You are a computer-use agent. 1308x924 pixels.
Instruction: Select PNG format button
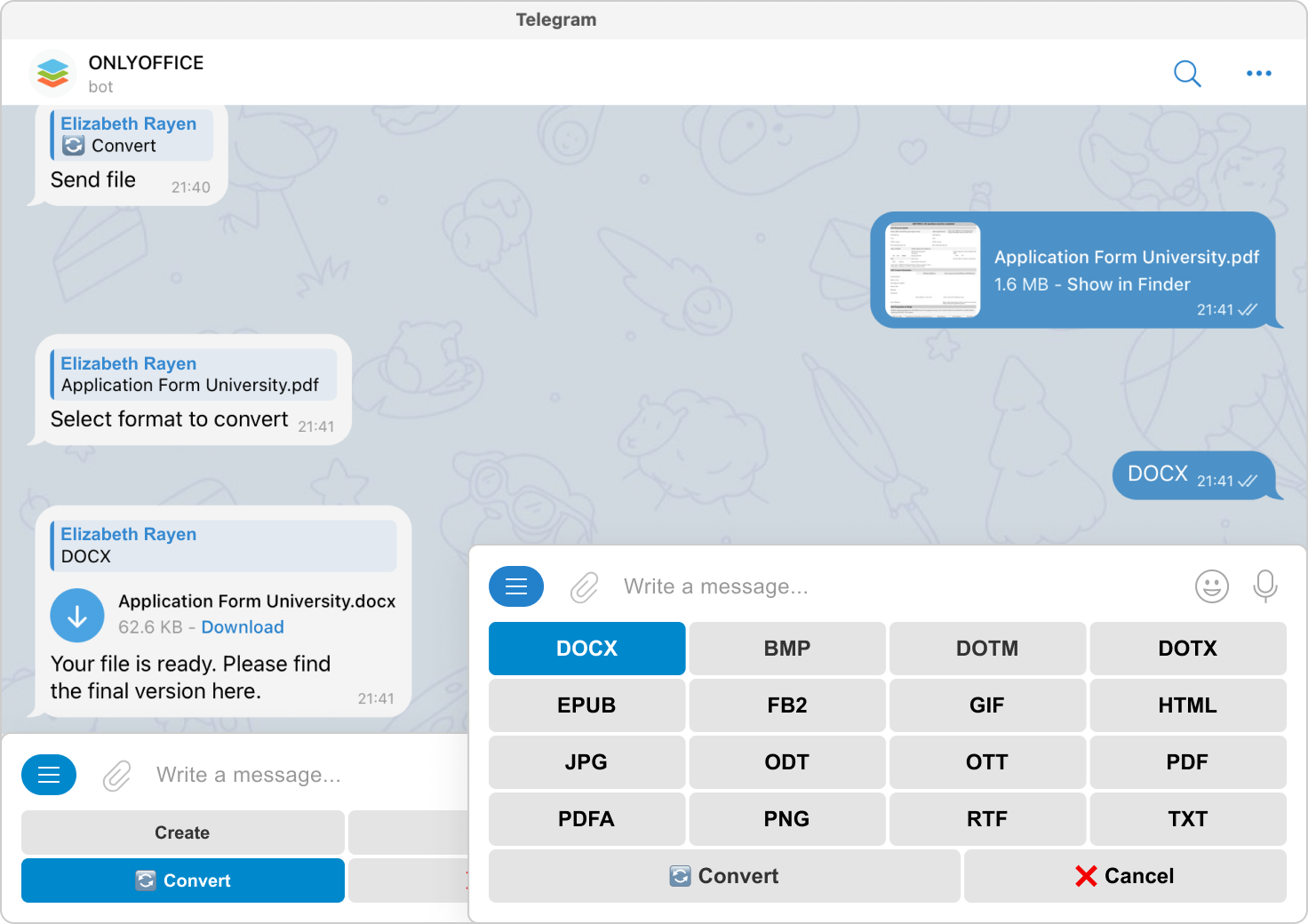787,819
